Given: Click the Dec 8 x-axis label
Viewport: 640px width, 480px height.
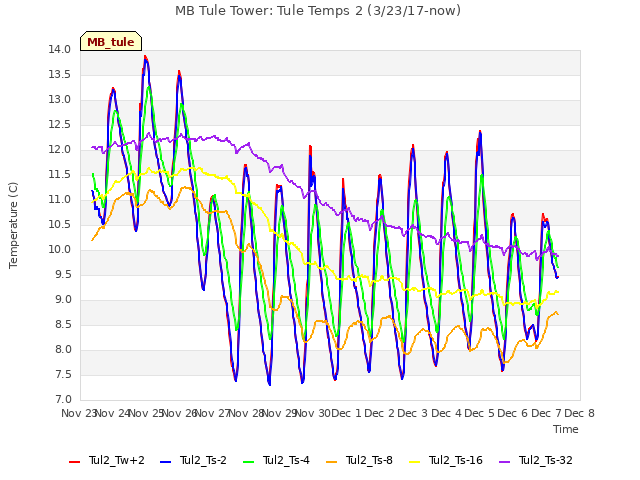Looking at the screenshot, I should (580, 413).
